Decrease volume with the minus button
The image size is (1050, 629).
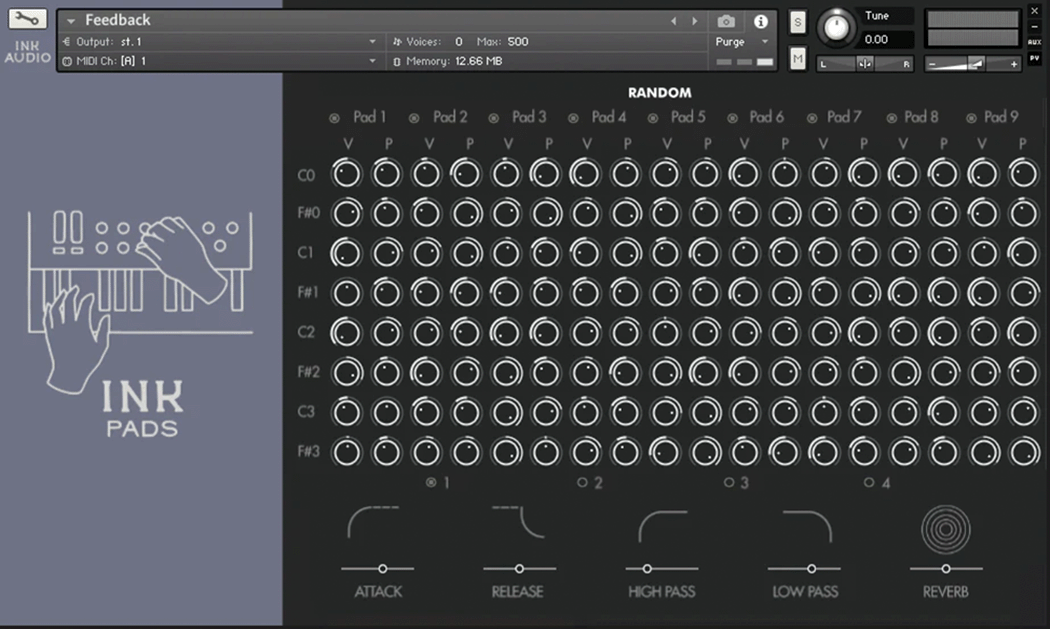coord(931,64)
